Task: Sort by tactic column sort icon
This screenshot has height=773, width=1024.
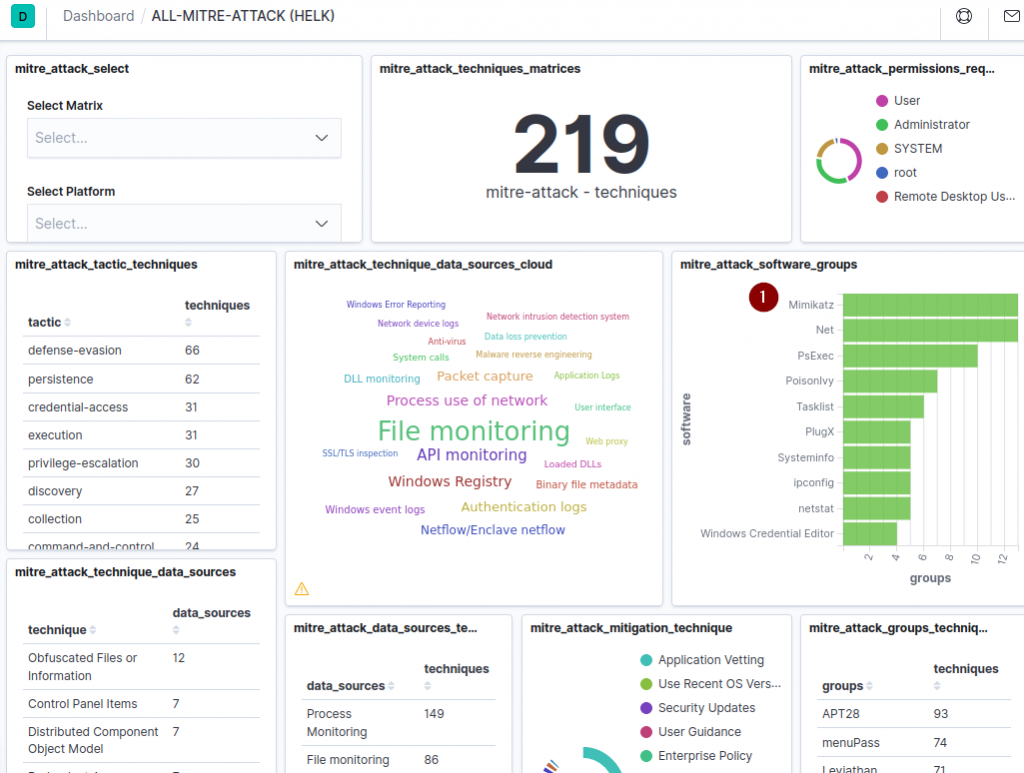Action: (67, 323)
